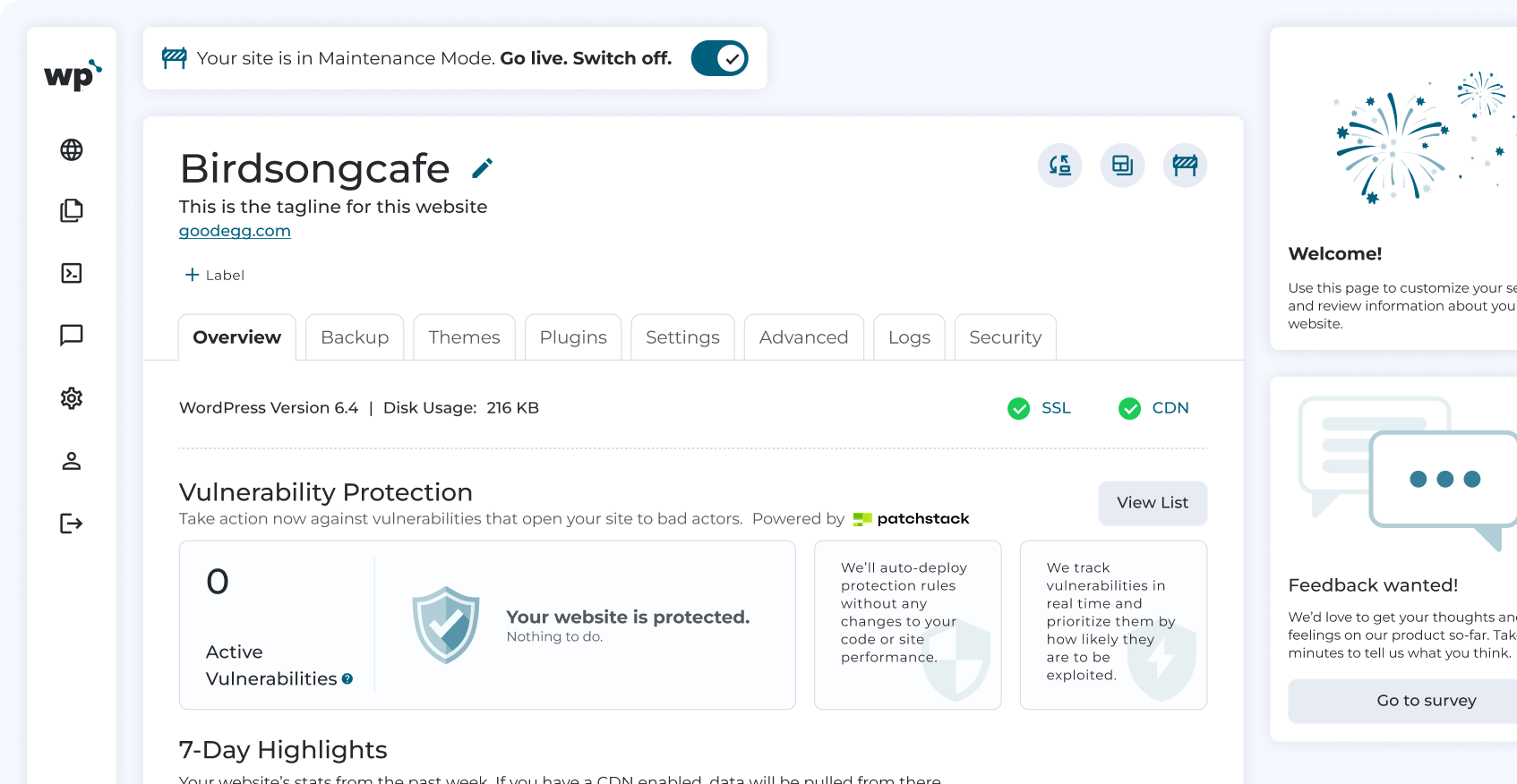Edit site name with pencil icon
This screenshot has width=1517, height=784.
pos(482,168)
